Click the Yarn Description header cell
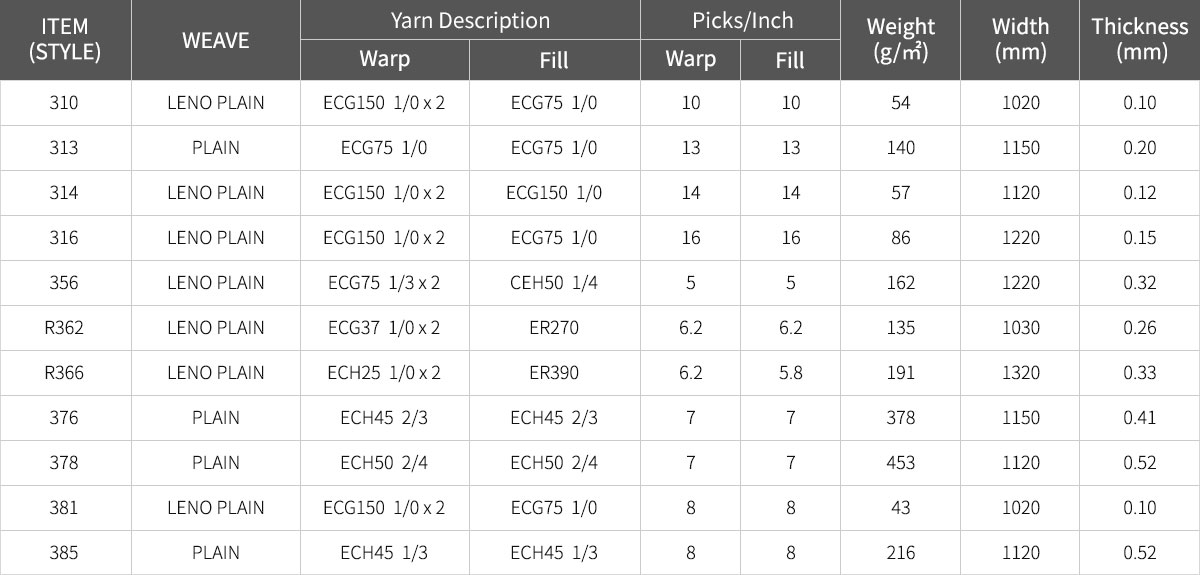1200x575 pixels. pyautogui.click(x=470, y=20)
